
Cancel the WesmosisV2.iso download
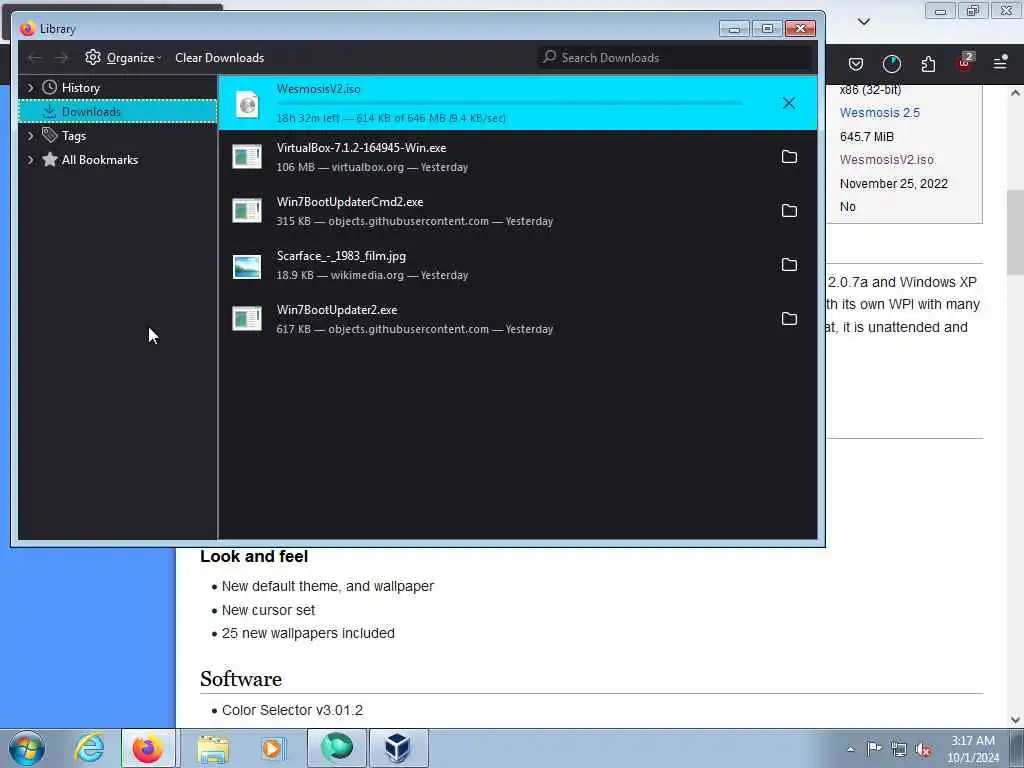click(x=789, y=103)
